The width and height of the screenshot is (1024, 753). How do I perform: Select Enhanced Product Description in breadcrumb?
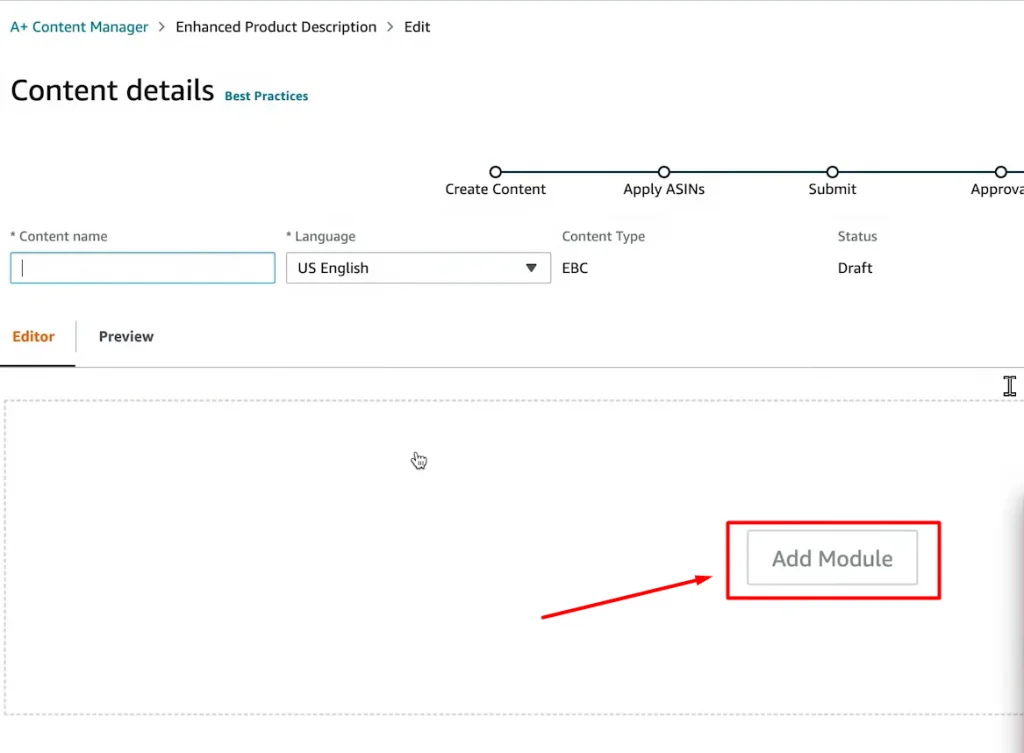(276, 27)
